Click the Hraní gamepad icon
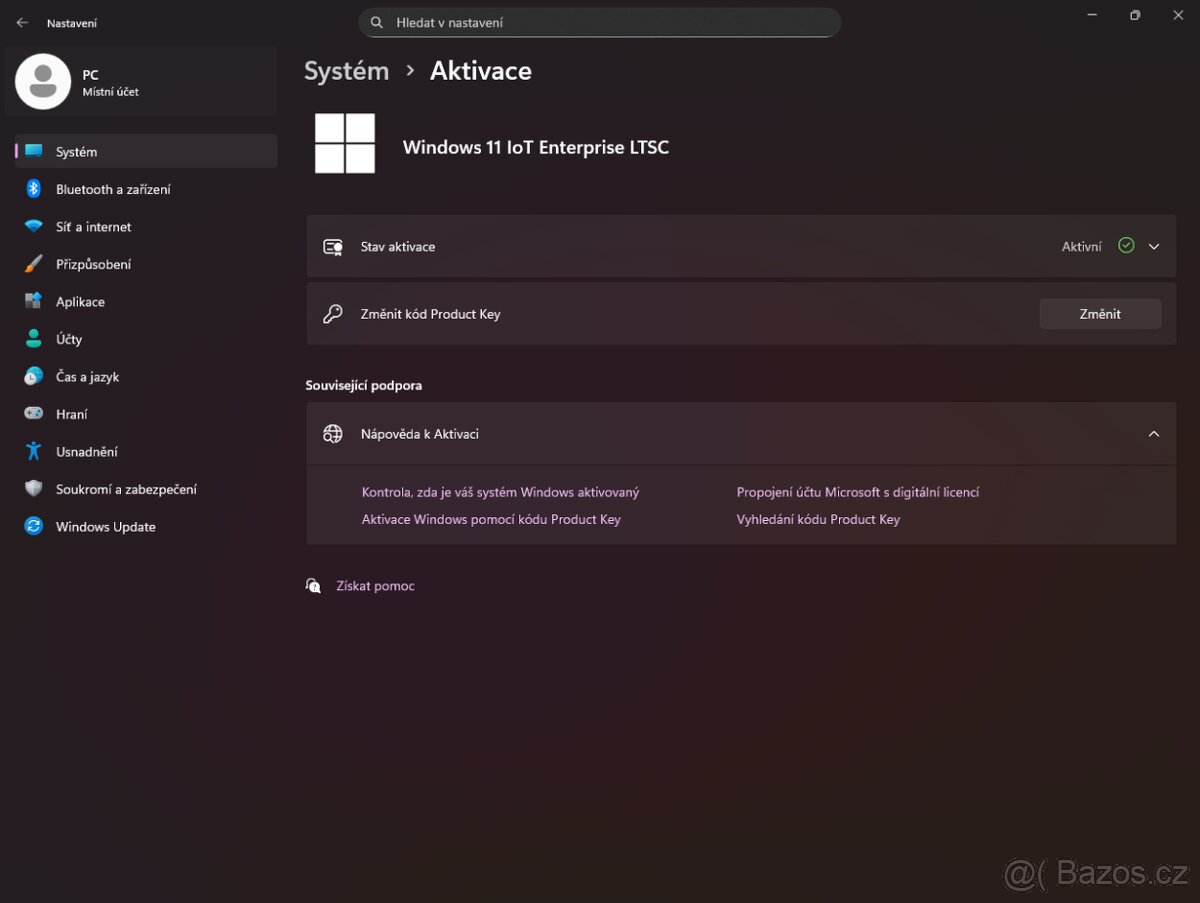 point(34,414)
